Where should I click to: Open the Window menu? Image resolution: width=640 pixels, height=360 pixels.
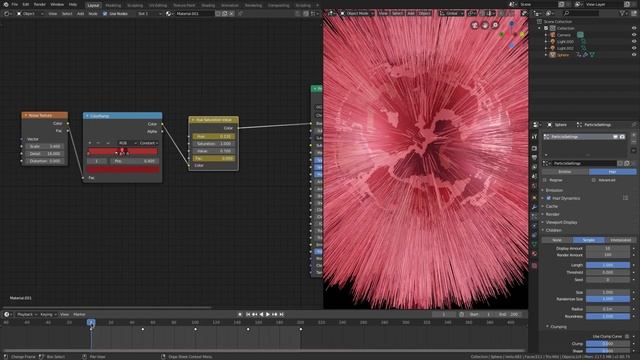57,4
